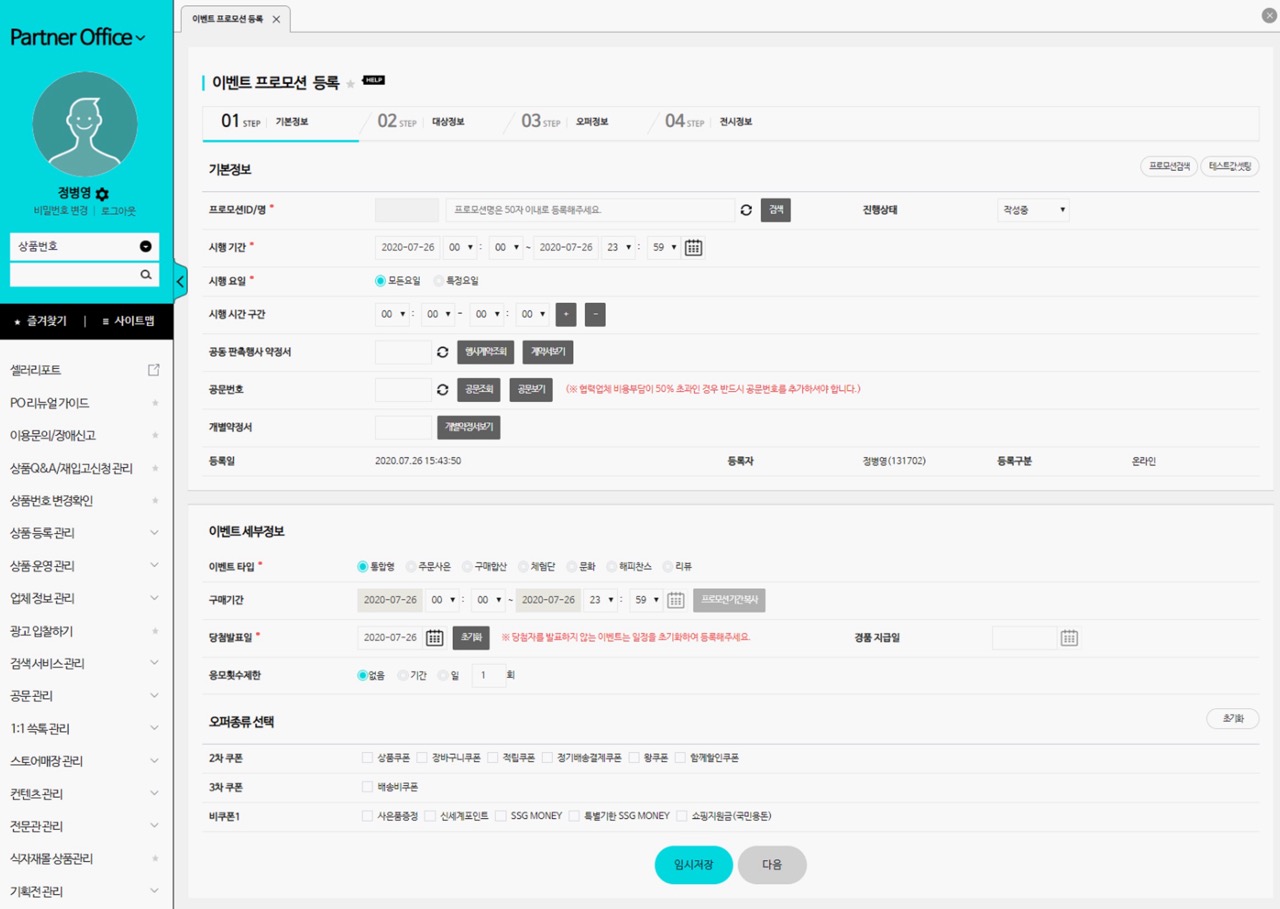Click the HELP badge icon
The image size is (1280, 909).
(373, 81)
